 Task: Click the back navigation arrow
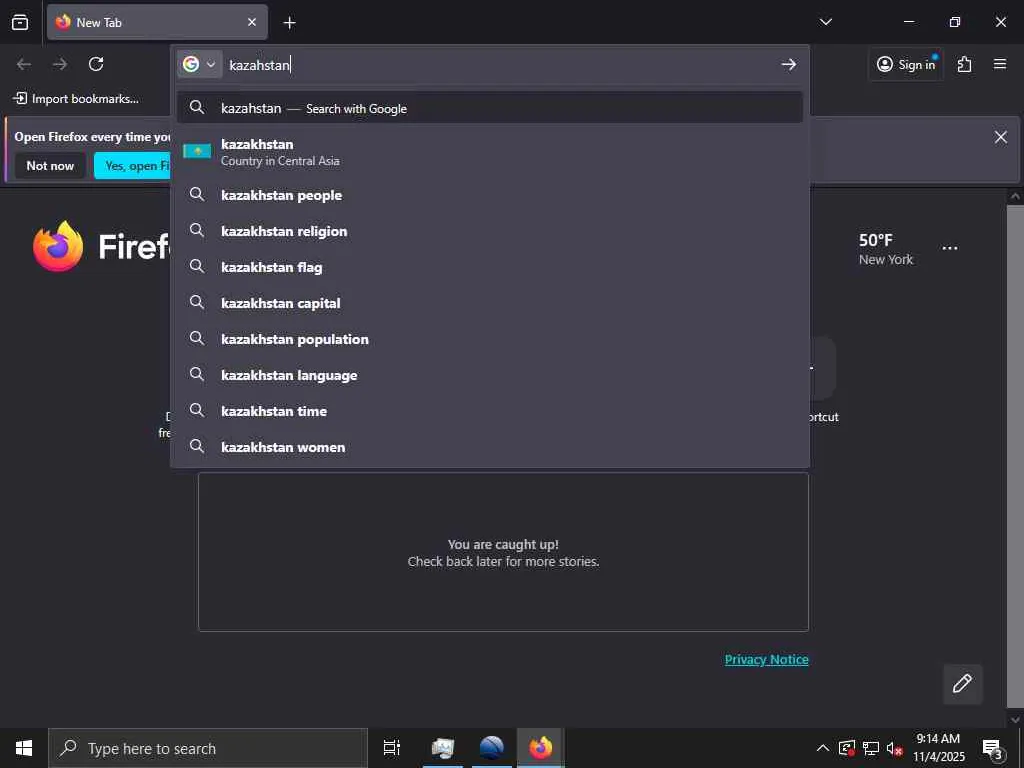click(x=24, y=64)
